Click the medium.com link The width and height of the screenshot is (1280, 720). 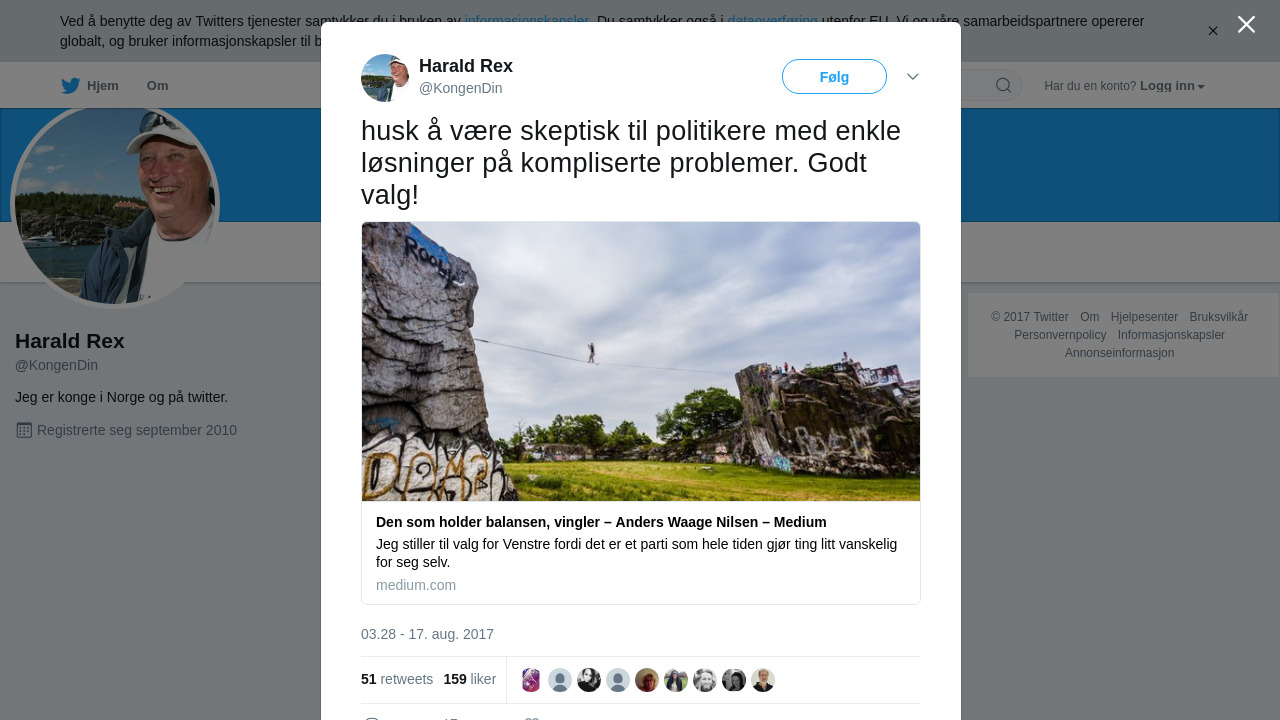416,585
